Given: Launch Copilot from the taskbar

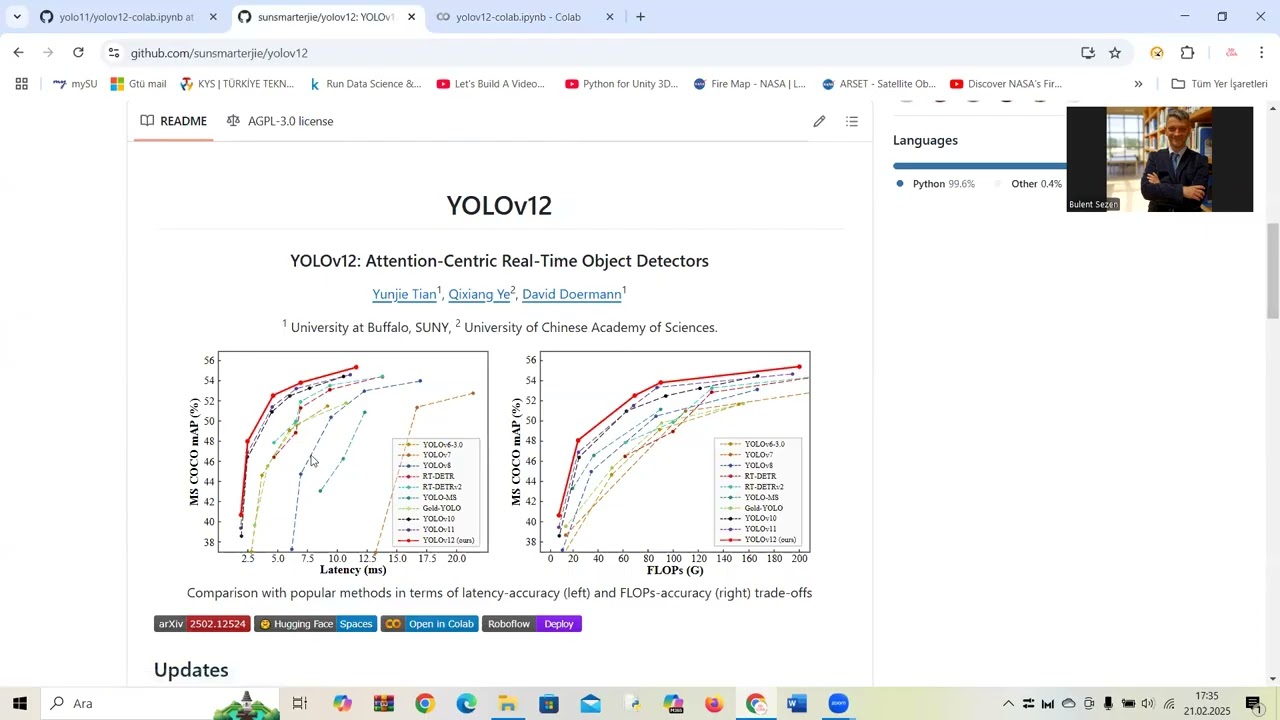Looking at the screenshot, I should (x=343, y=704).
